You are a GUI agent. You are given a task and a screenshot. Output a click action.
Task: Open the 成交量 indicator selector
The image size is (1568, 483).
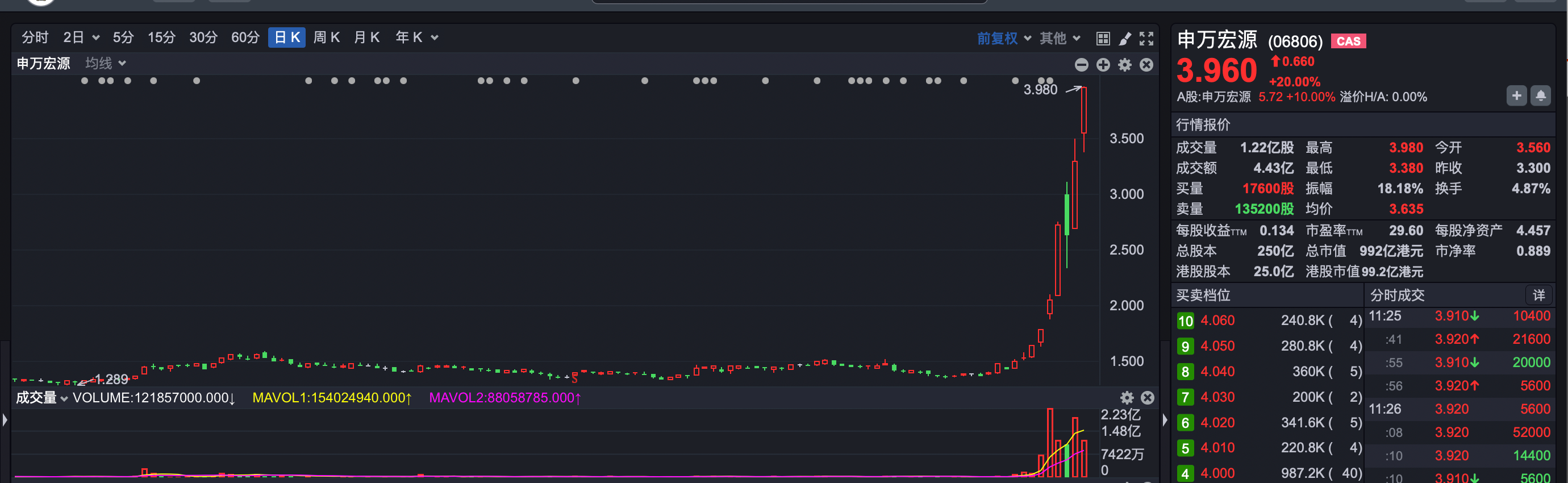[x=41, y=398]
